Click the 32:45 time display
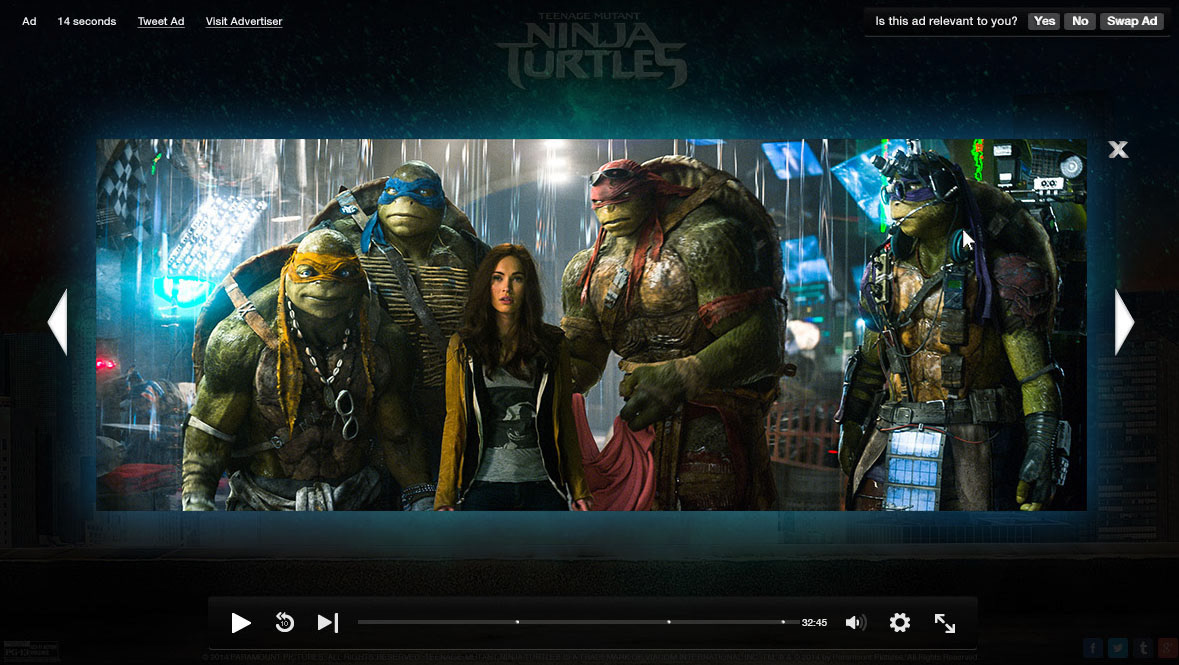The width and height of the screenshot is (1179, 665). pos(814,623)
